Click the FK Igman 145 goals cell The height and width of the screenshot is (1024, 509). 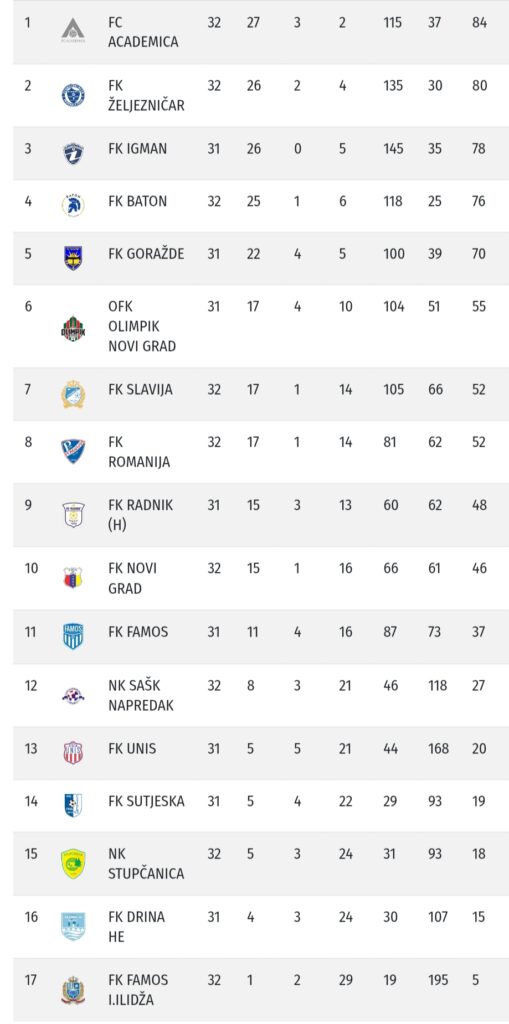(393, 149)
